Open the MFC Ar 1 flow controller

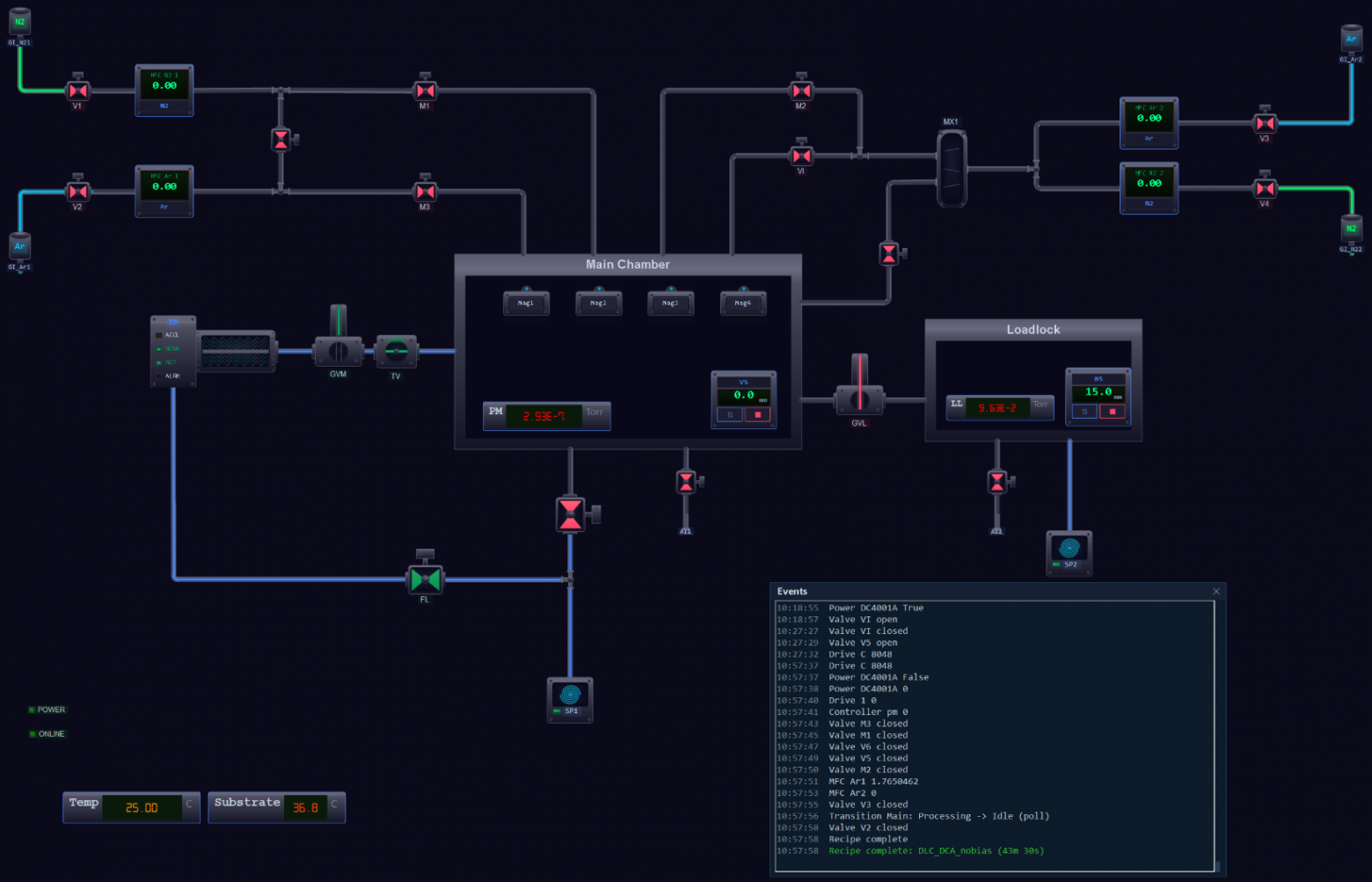pos(164,191)
